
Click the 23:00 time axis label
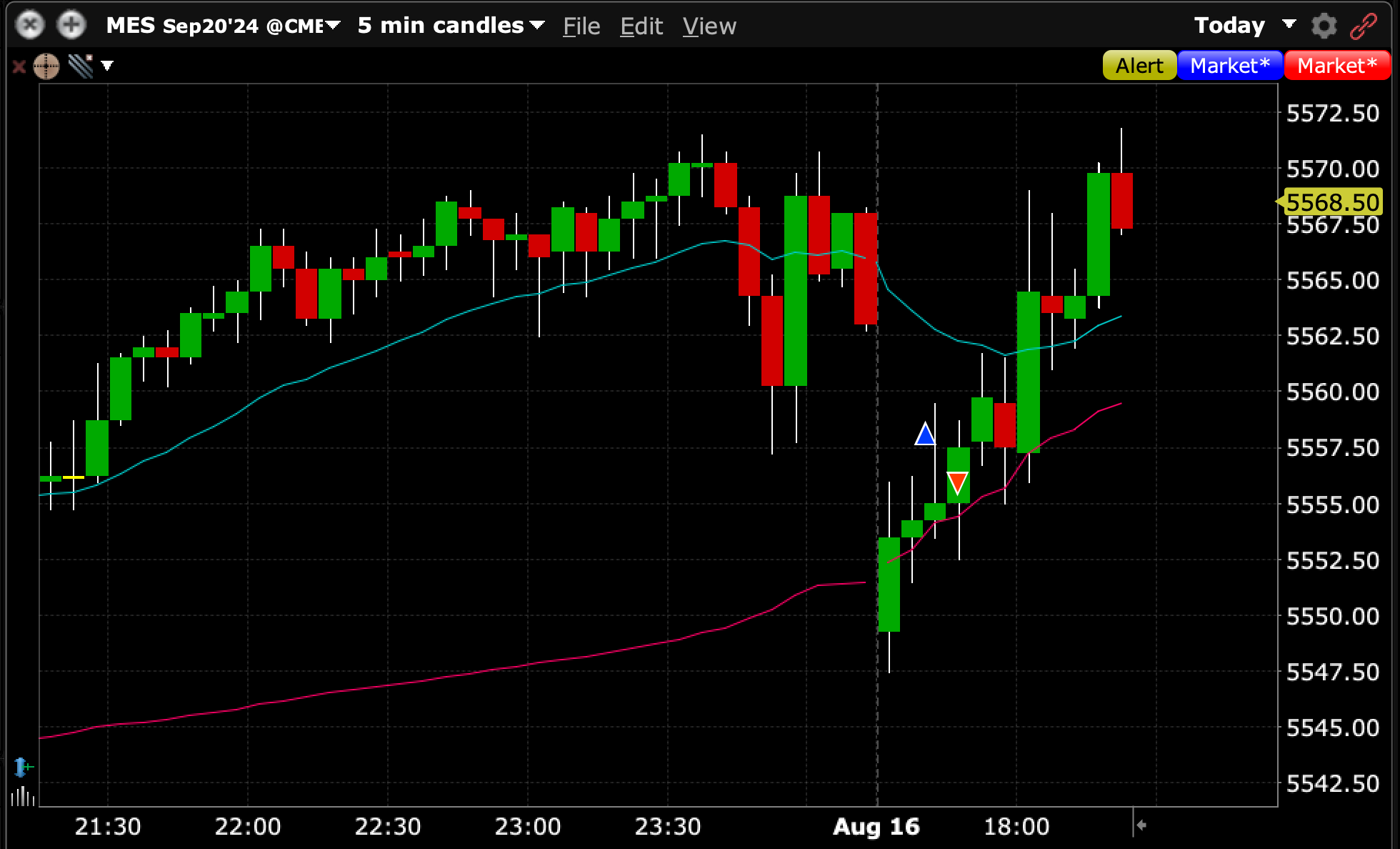tap(528, 827)
